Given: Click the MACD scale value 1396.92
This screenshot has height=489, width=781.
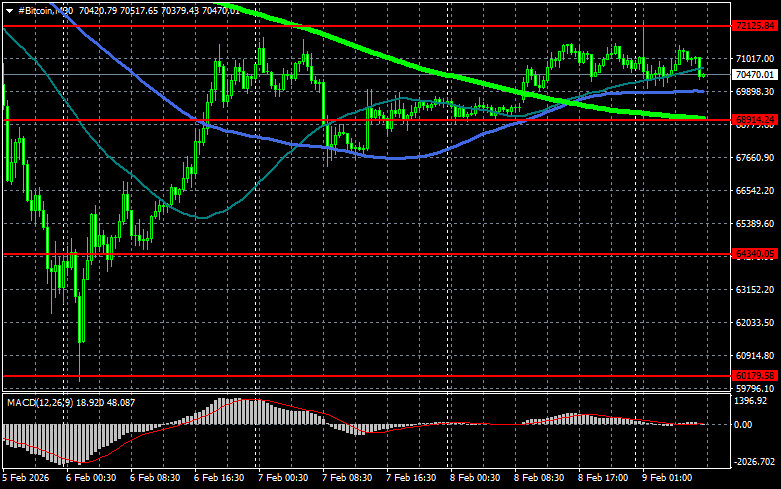Looking at the screenshot, I should [751, 401].
